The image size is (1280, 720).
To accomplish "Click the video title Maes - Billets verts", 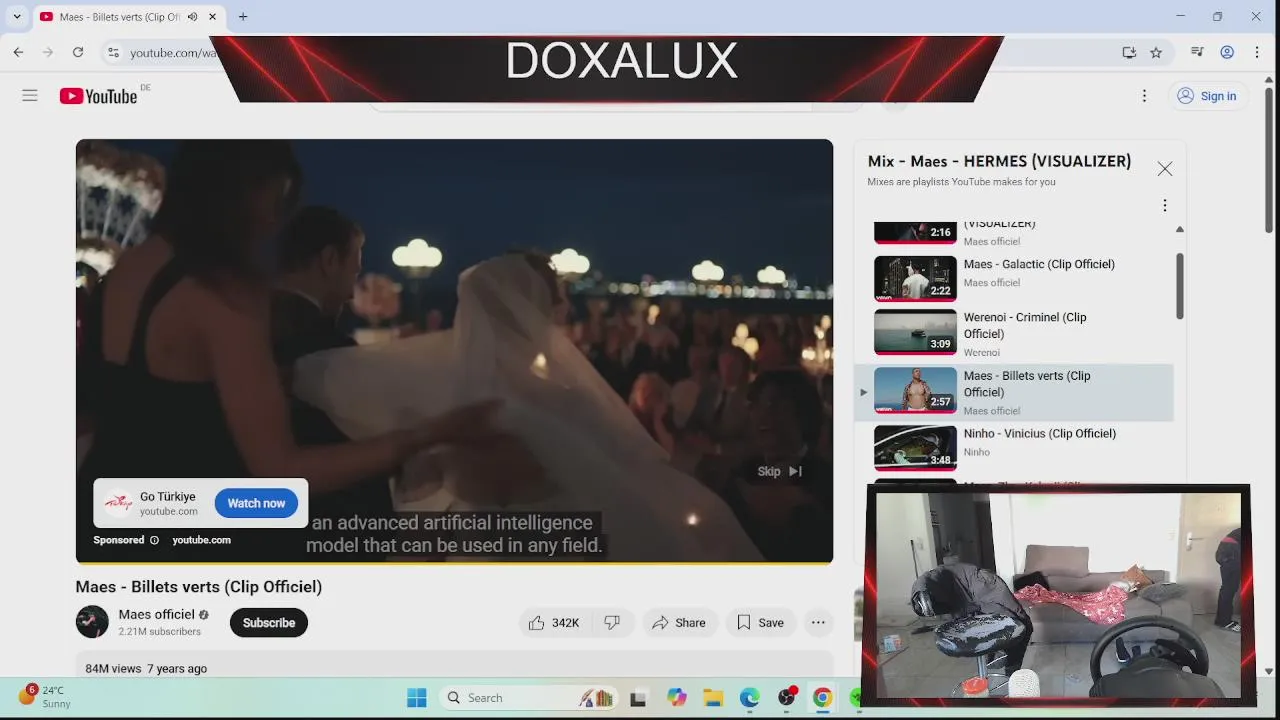I will click(199, 587).
